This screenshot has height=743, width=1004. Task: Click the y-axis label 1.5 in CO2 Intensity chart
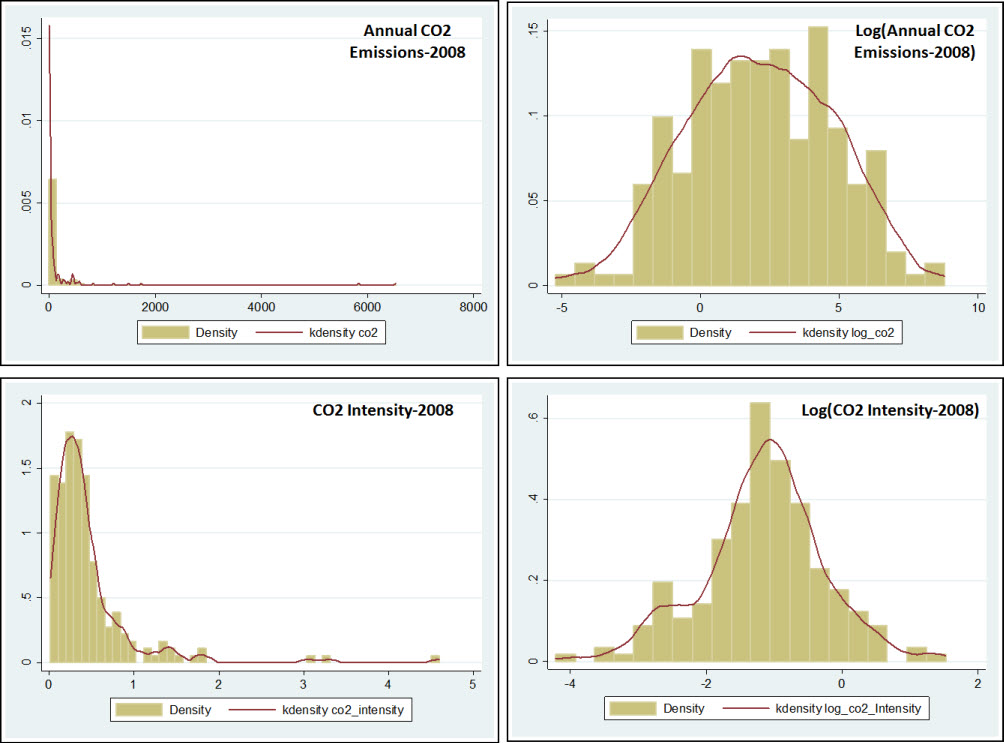[x=26, y=468]
